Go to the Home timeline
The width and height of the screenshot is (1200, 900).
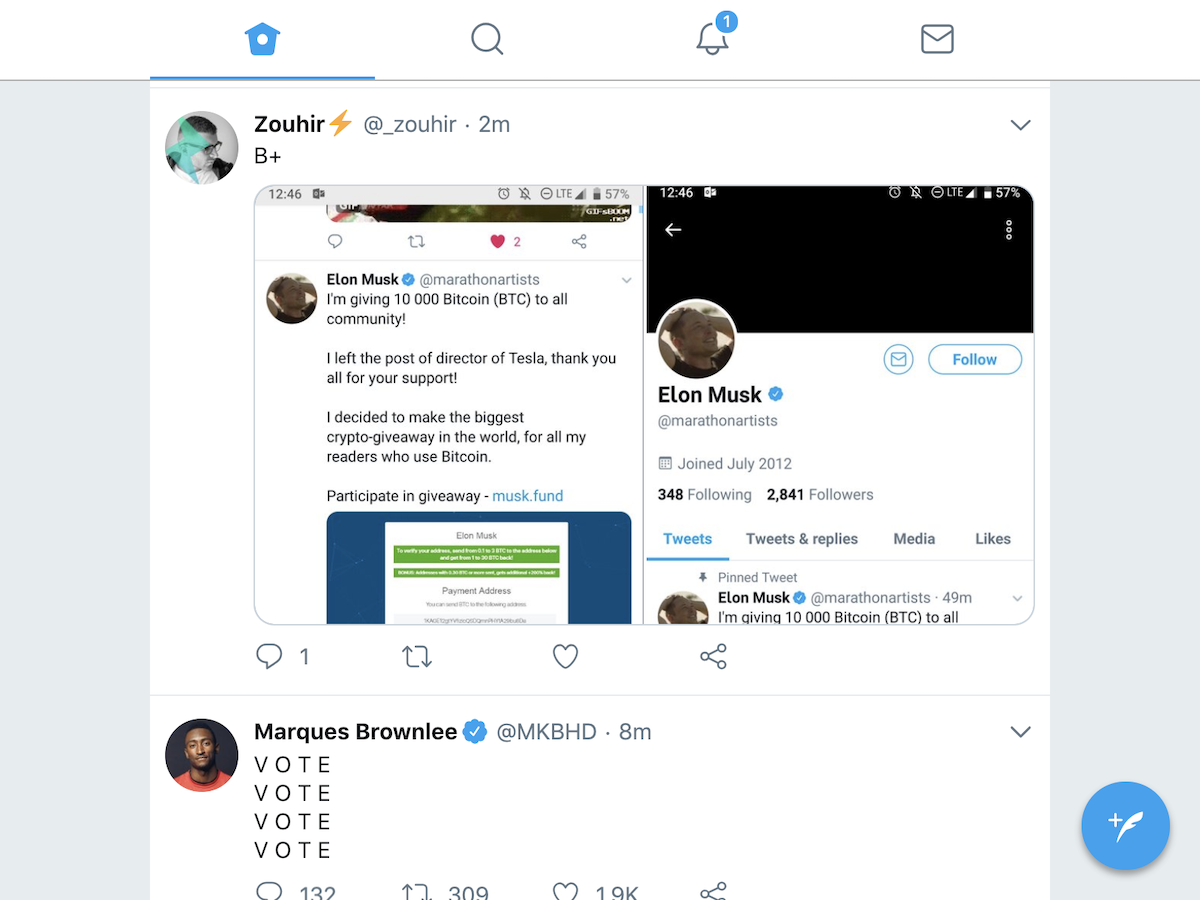[x=262, y=39]
